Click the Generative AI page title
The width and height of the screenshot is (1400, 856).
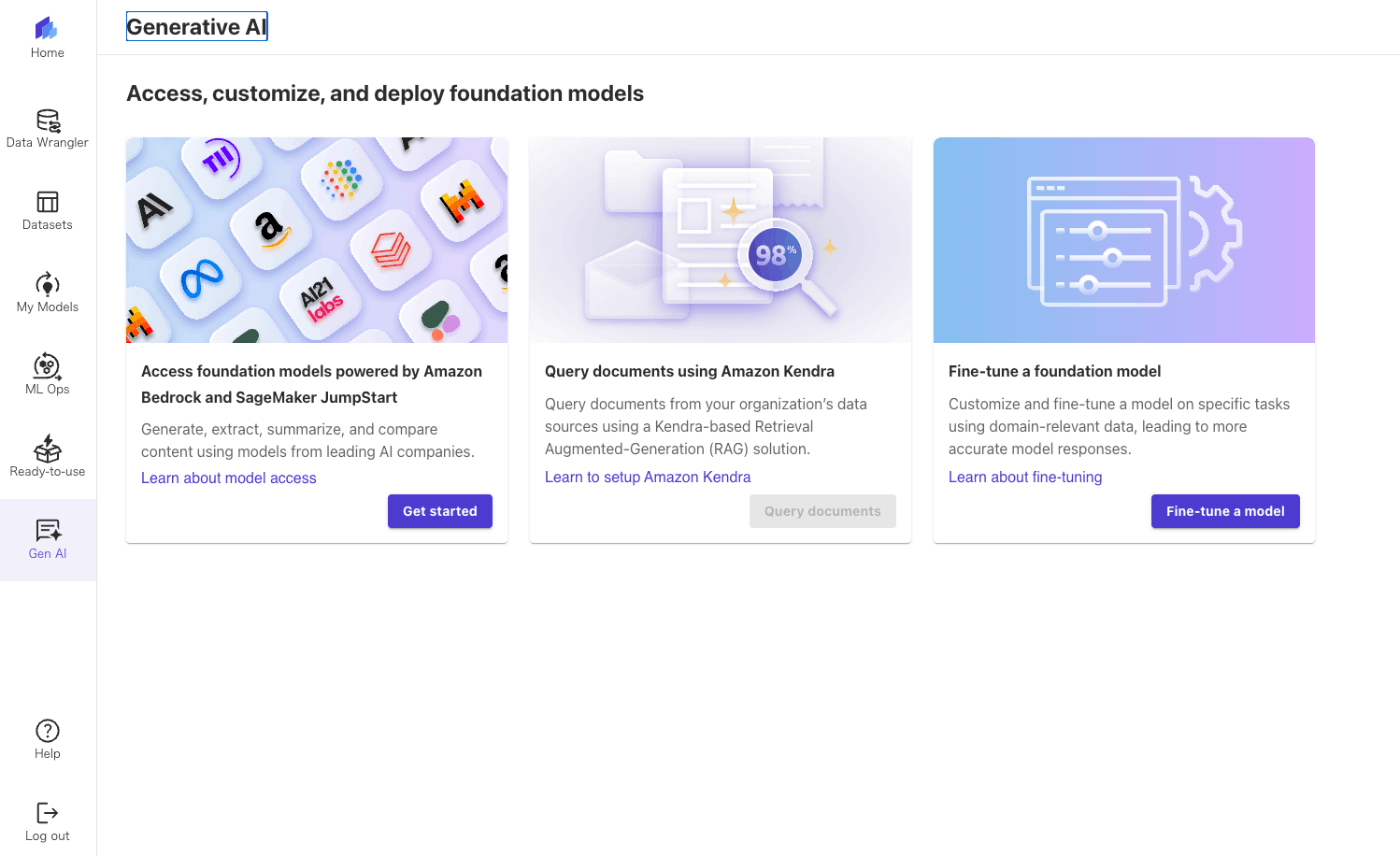point(197,27)
